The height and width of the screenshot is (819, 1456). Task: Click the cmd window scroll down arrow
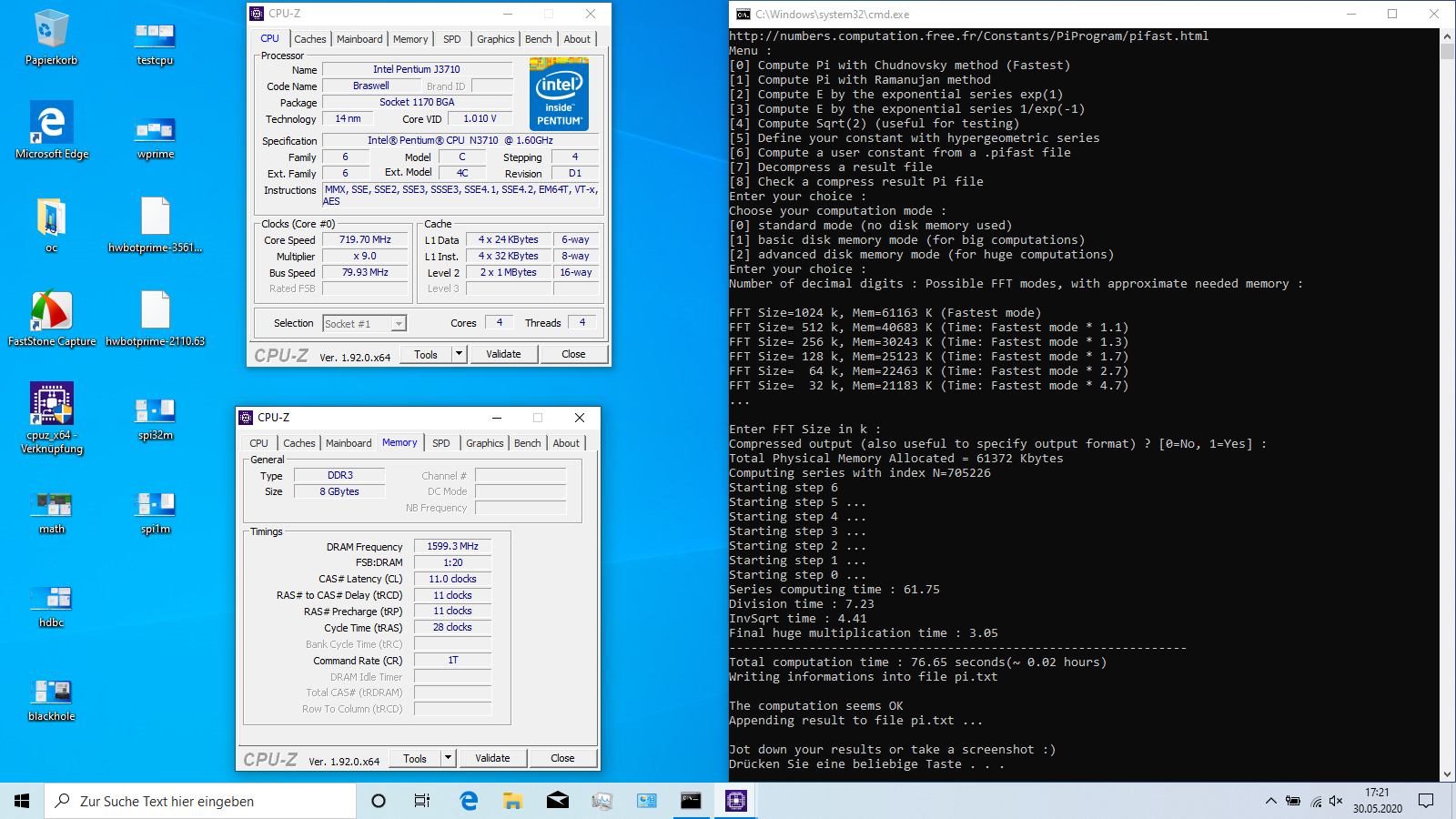[1448, 774]
